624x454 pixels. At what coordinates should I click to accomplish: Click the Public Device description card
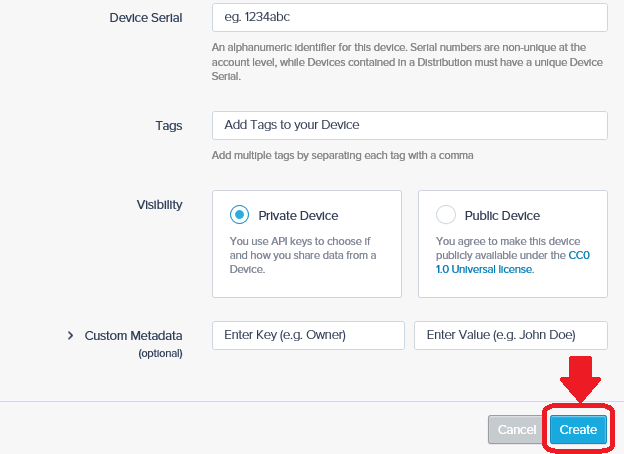(513, 244)
